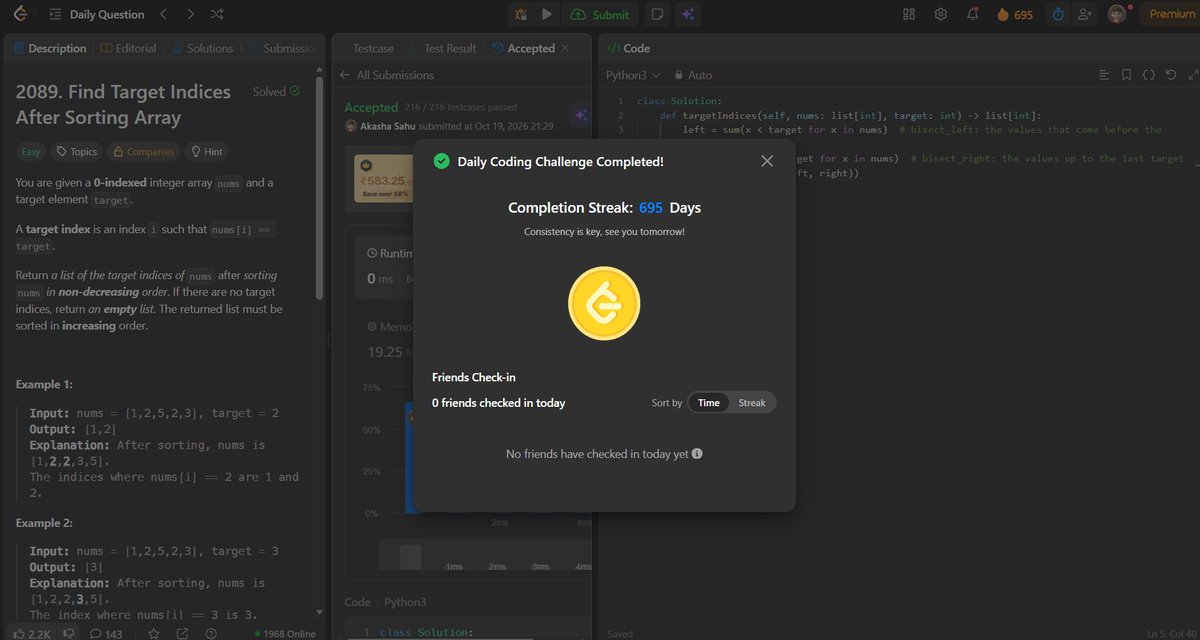Switch to the Solutions tab

point(203,48)
